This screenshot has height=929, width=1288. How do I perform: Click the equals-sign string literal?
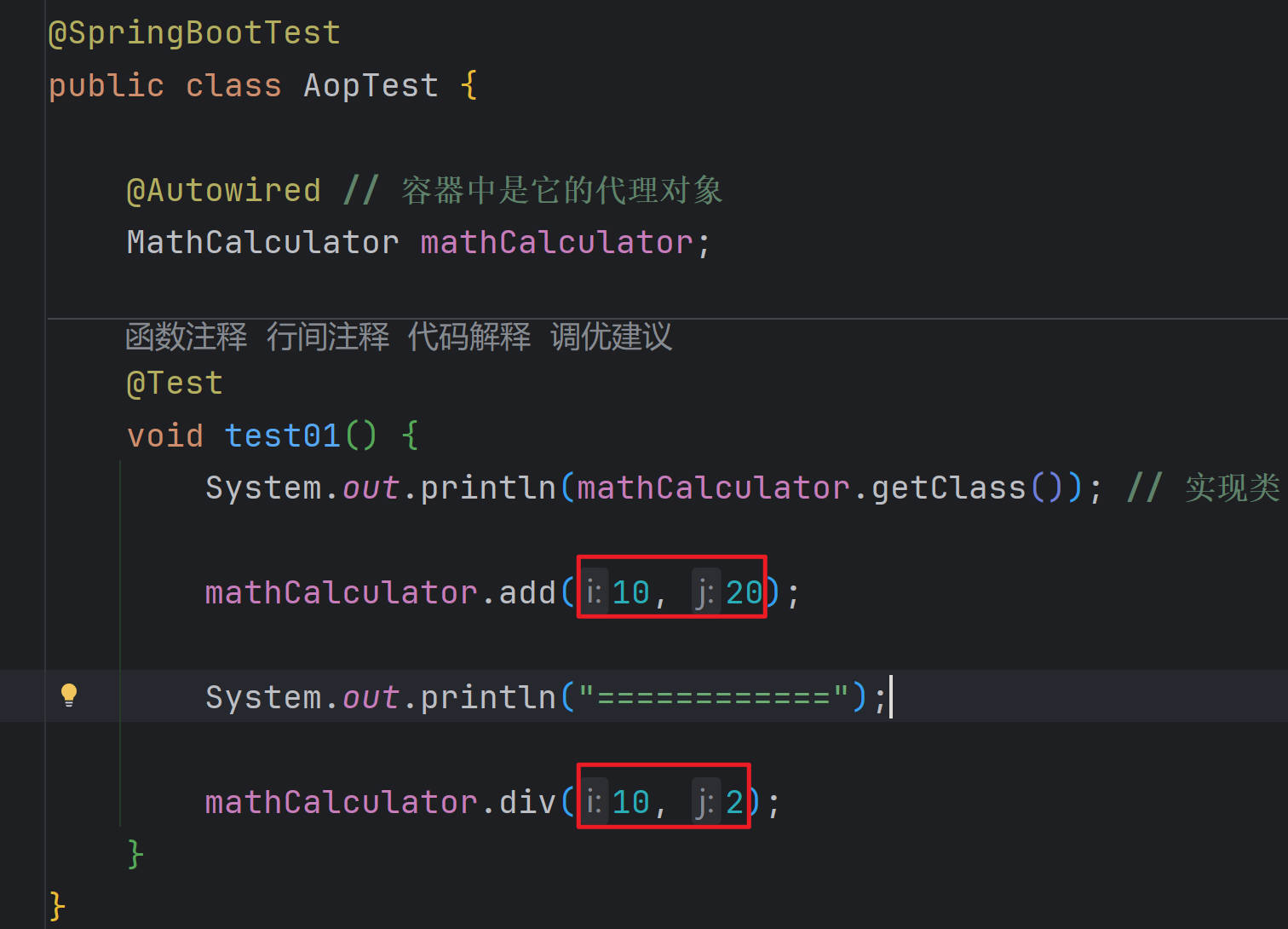pos(714,697)
